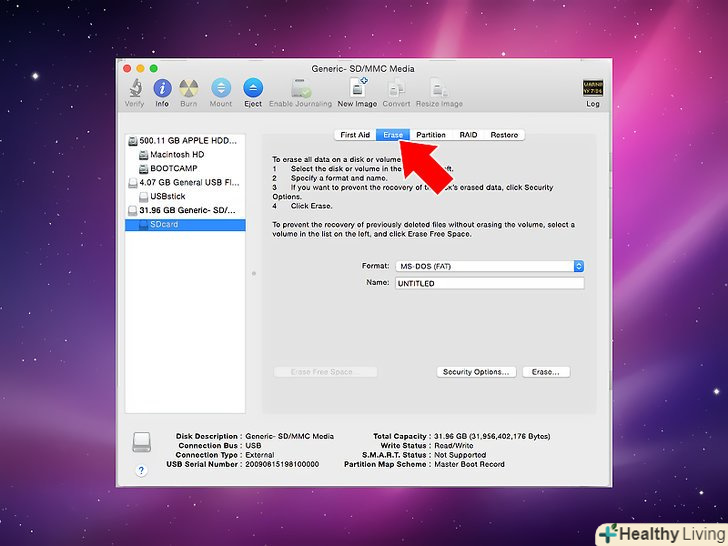Image resolution: width=728 pixels, height=546 pixels.
Task: Click the Not Supported S.M.A.R.T. value
Action: point(460,455)
